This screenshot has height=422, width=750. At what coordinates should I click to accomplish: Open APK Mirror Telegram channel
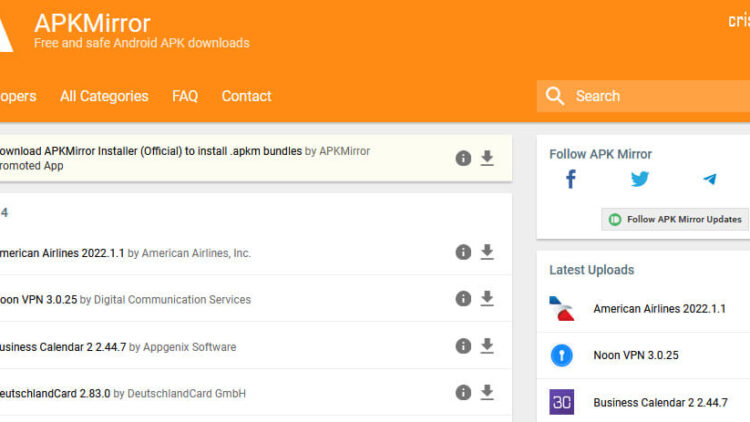[709, 180]
